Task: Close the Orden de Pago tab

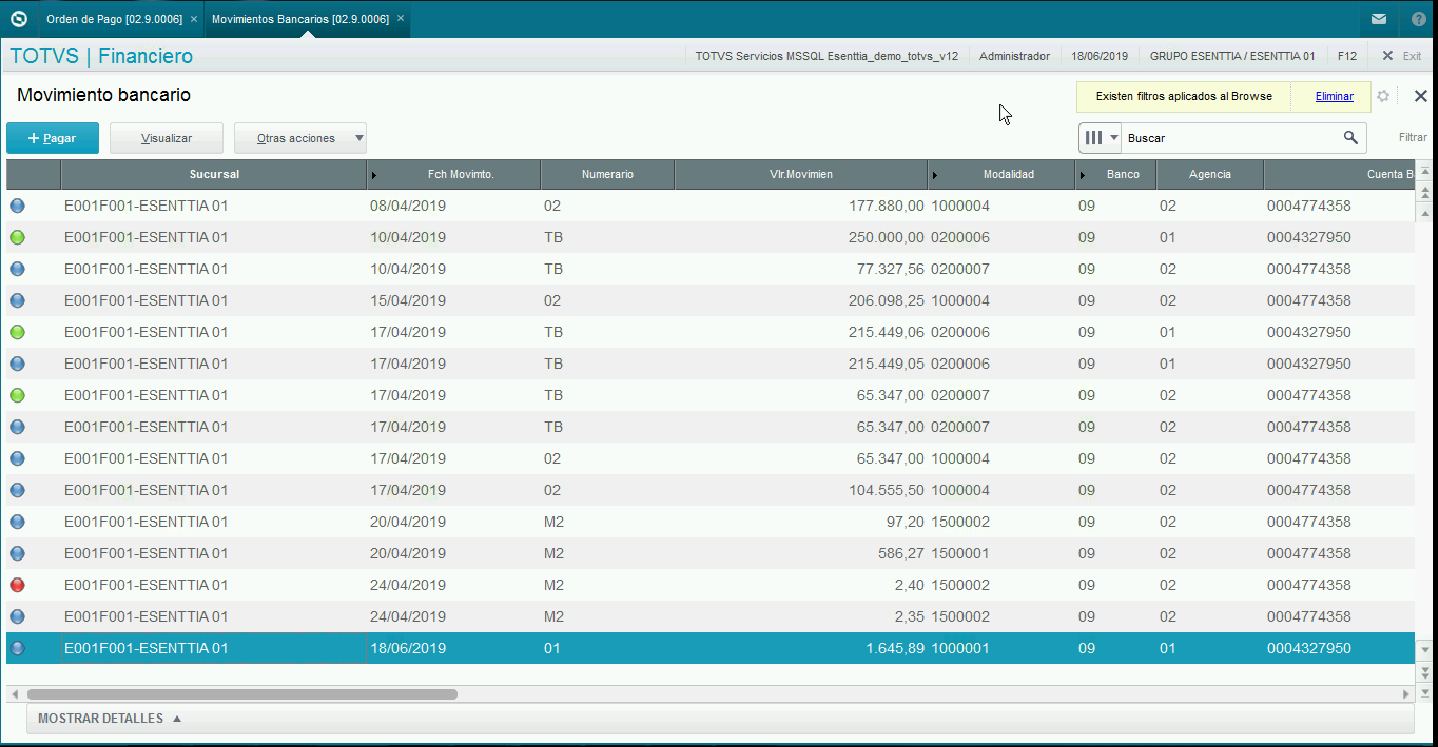Action: (x=194, y=19)
